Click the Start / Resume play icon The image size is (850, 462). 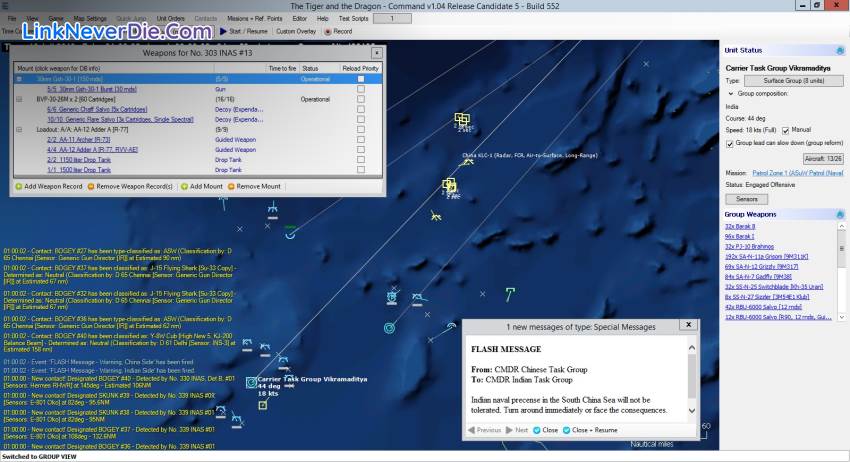[x=223, y=31]
